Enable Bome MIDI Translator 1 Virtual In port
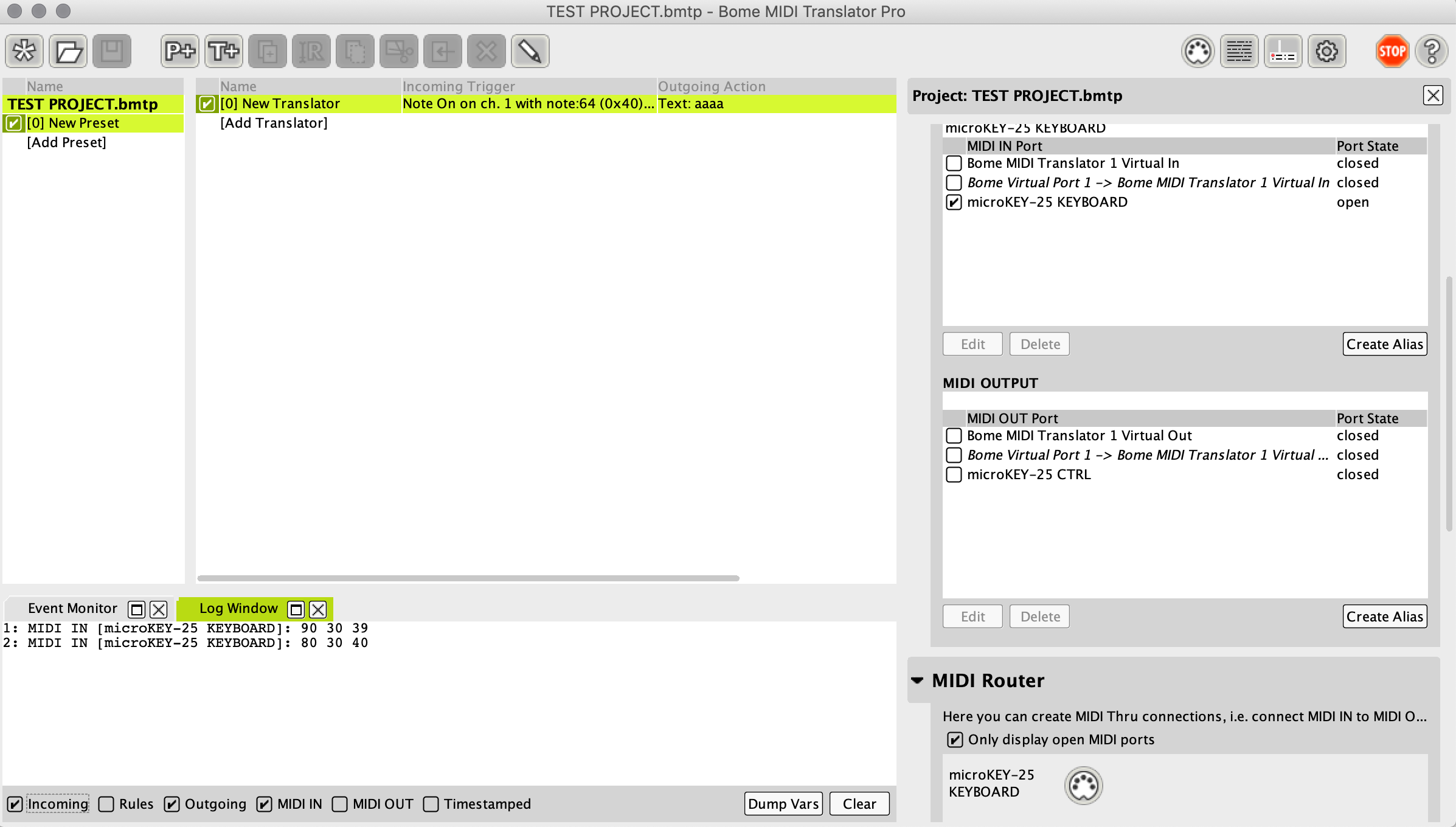The width and height of the screenshot is (1456, 827). click(x=954, y=163)
